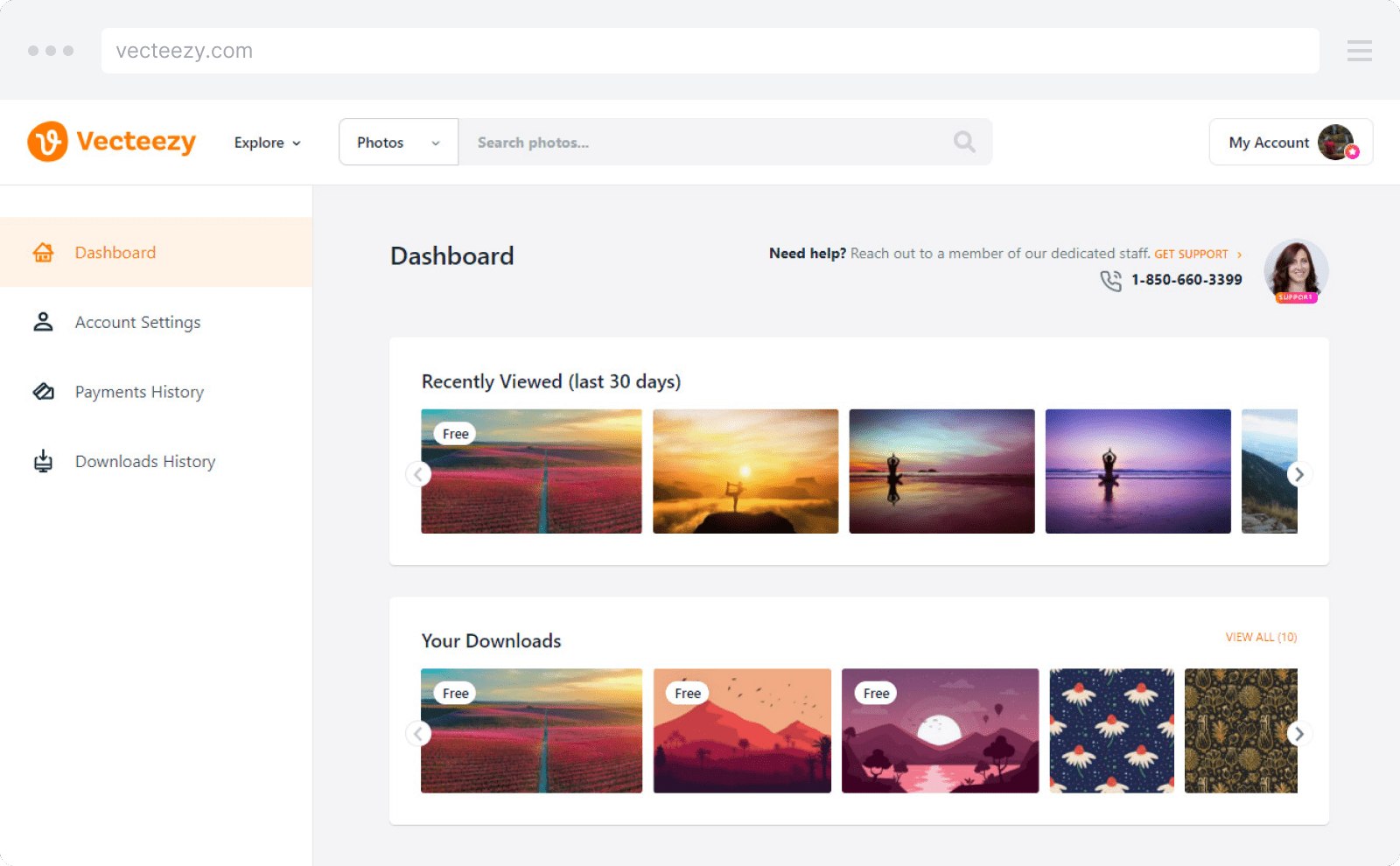The height and width of the screenshot is (866, 1400).
Task: Click the left arrow on Your Downloads carousel
Action: (x=418, y=734)
